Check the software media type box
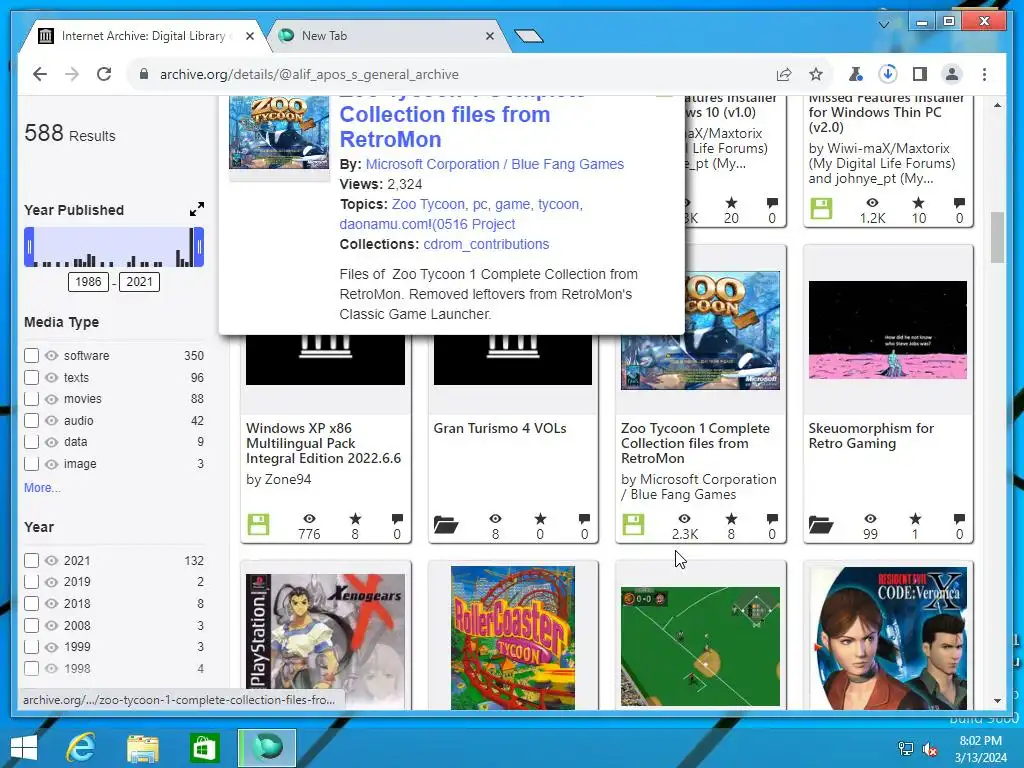 pyautogui.click(x=31, y=355)
